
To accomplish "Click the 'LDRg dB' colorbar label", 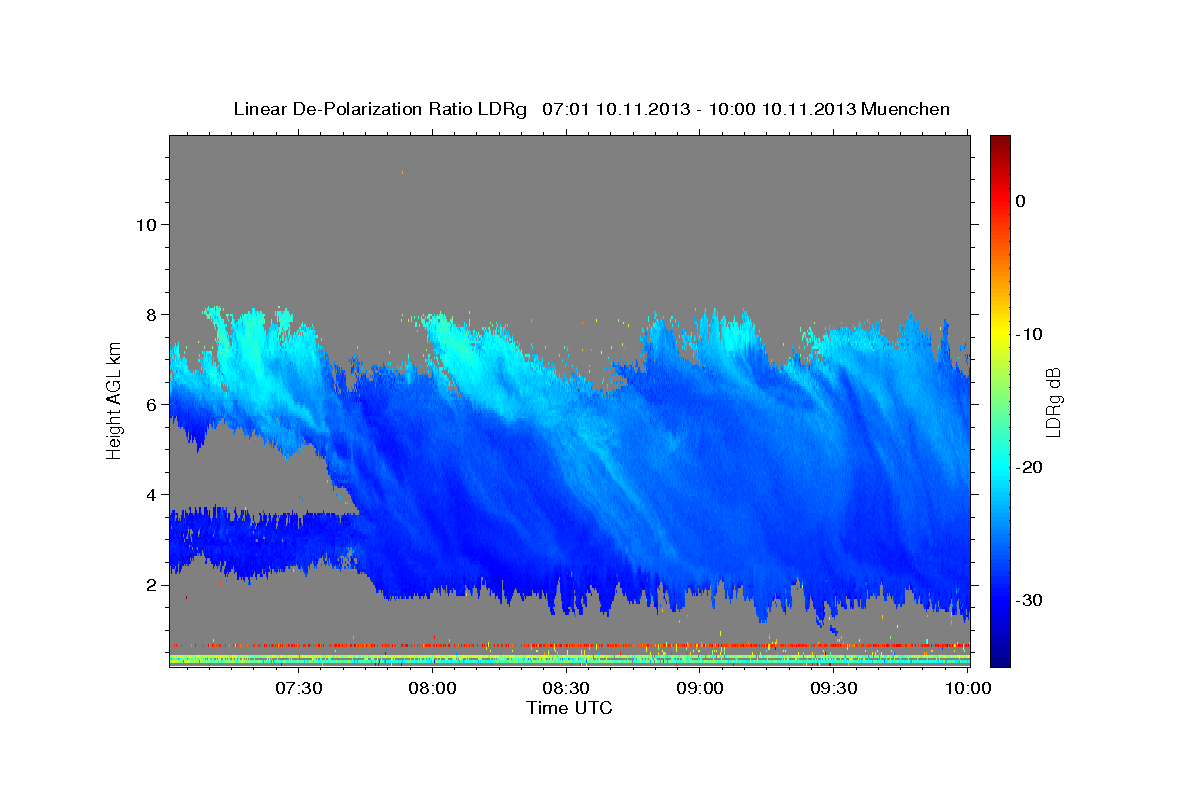I will 1052,401.
